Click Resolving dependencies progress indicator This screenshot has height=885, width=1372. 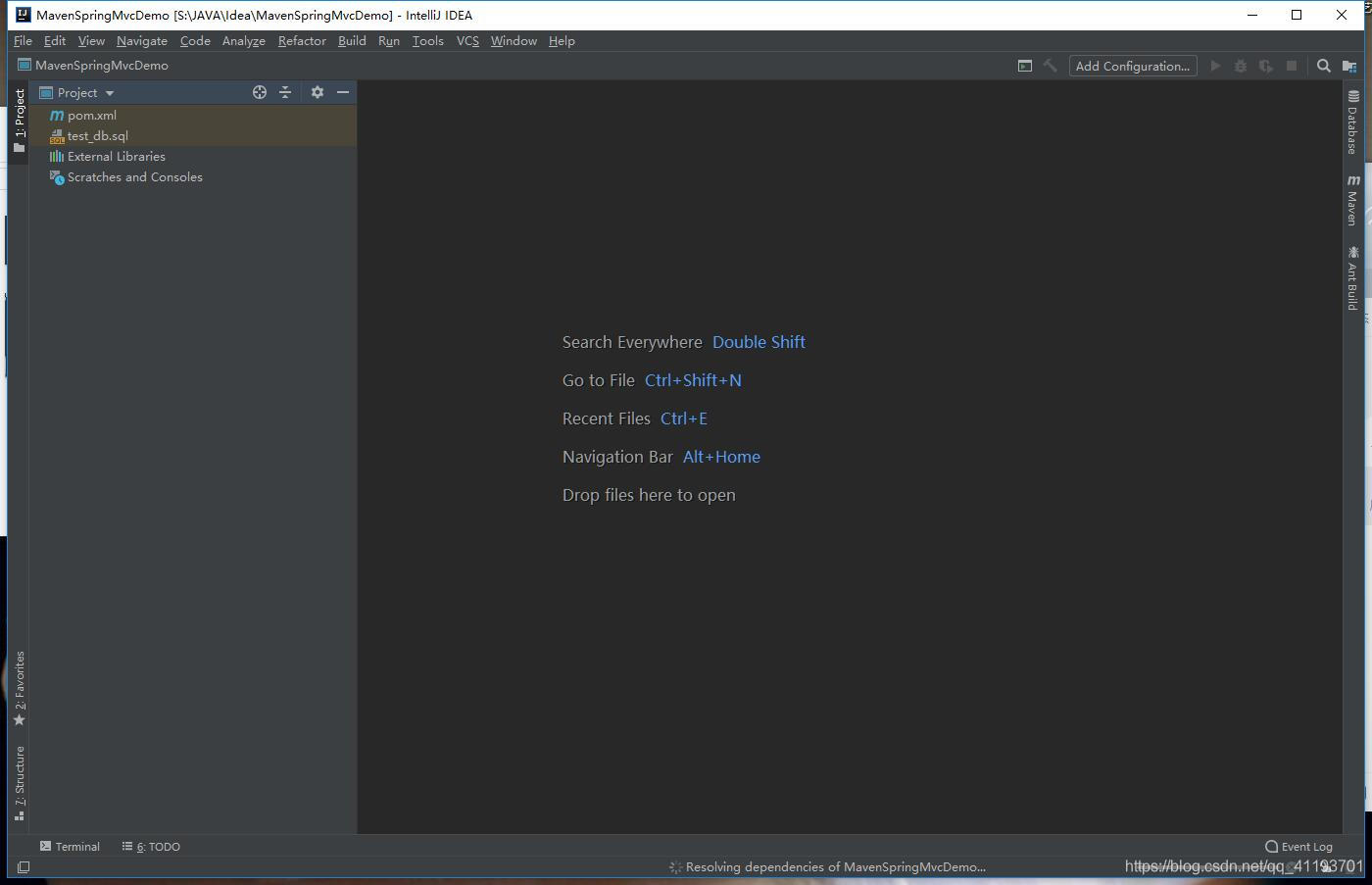tap(827, 867)
